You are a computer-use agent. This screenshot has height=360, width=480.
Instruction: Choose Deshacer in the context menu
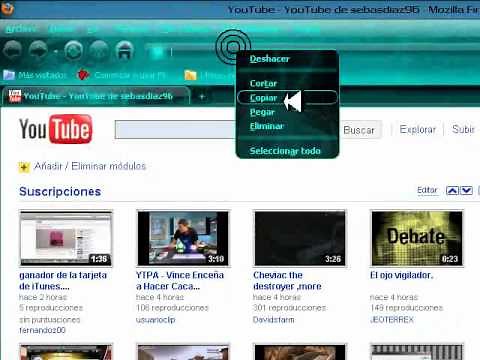(270, 59)
